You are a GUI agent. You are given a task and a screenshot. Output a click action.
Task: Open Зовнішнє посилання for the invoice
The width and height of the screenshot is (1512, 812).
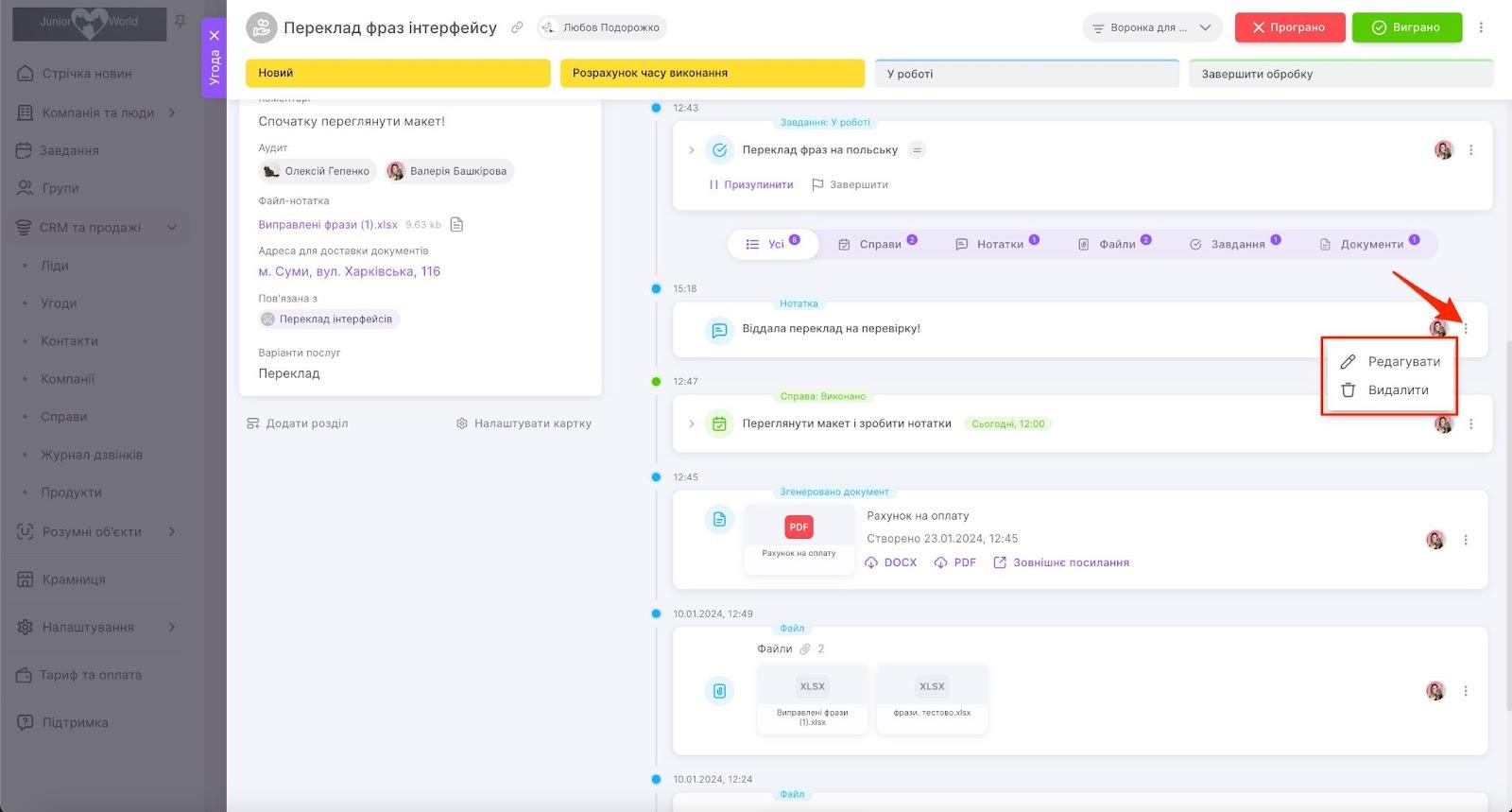click(x=1061, y=562)
